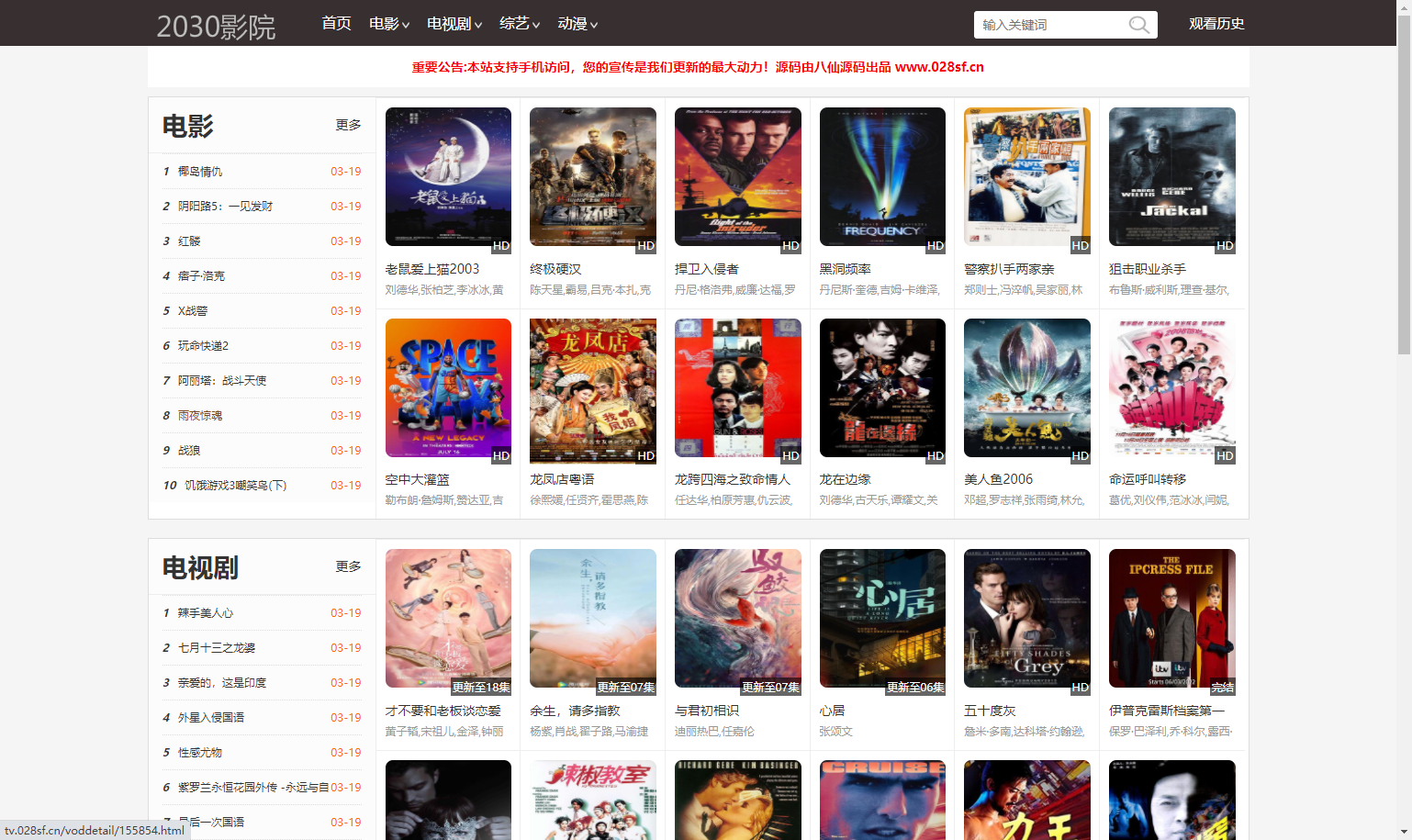Viewport: 1412px width, 840px height.
Task: Open the 心居 series poster
Action: pos(882,618)
